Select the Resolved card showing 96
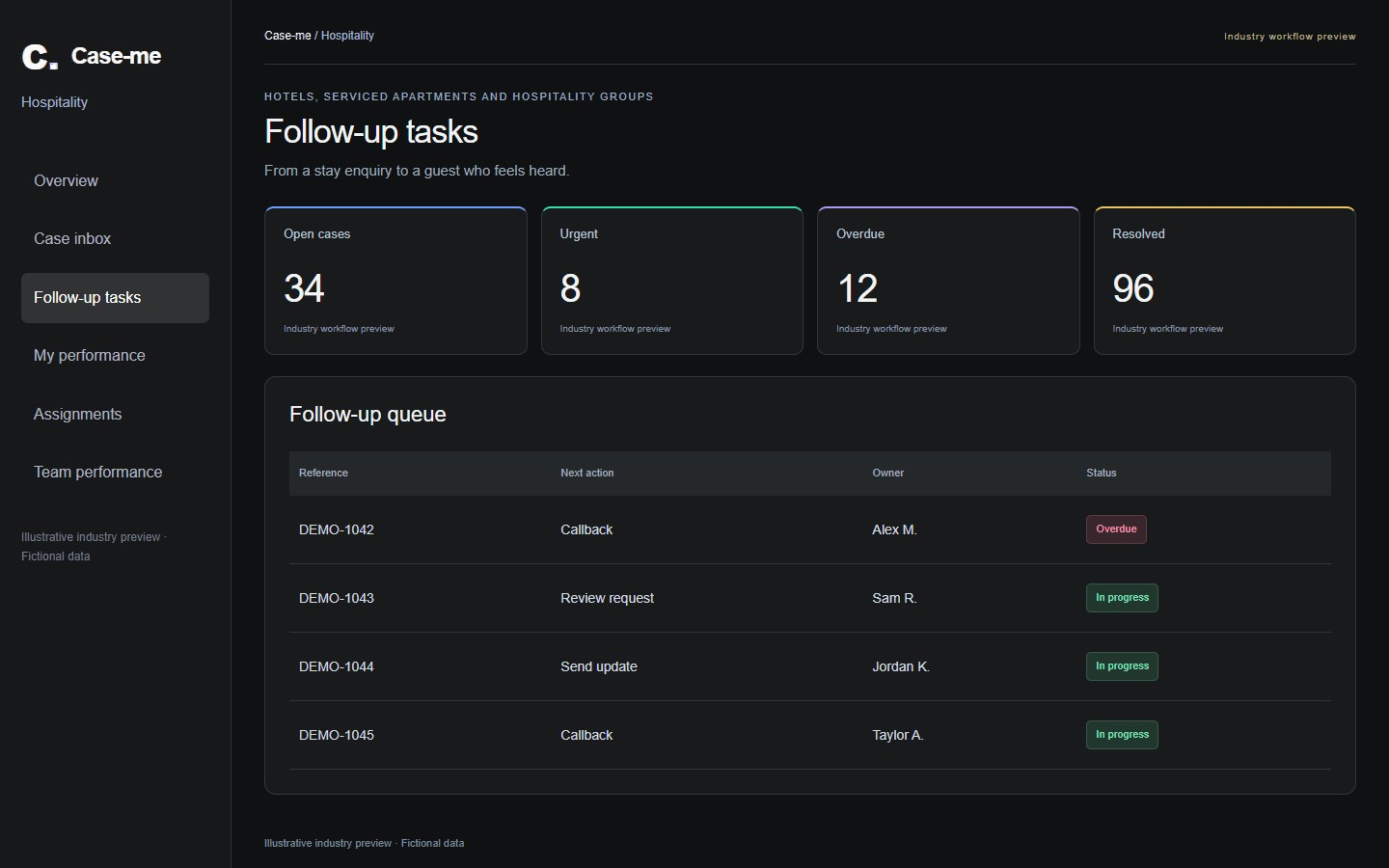 click(x=1225, y=281)
